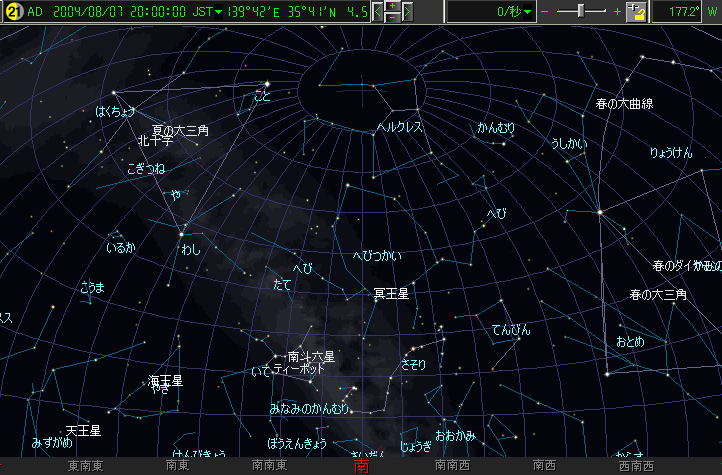722x475 pixels.
Task: Click the minus sign left of slider
Action: click(x=545, y=12)
